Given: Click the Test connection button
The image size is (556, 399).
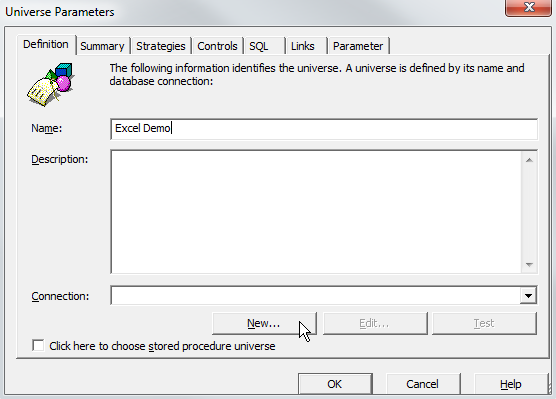Looking at the screenshot, I should 484,323.
